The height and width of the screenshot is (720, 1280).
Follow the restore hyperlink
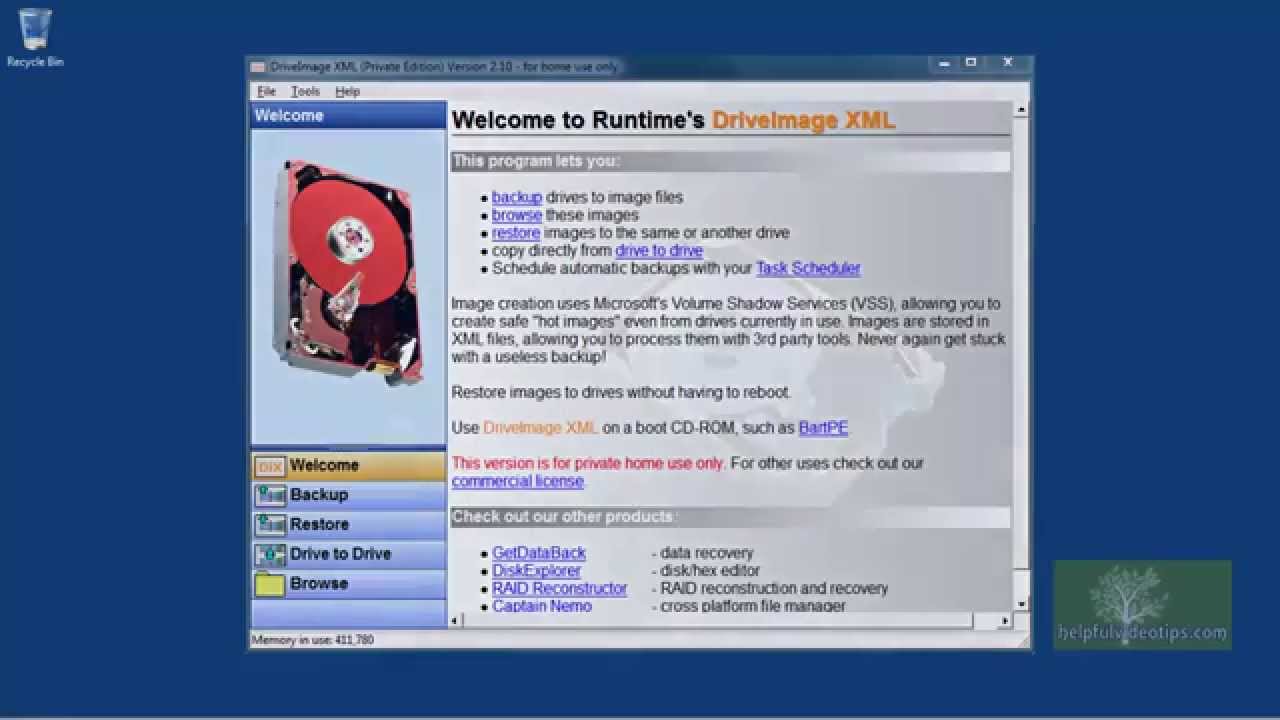pyautogui.click(x=516, y=233)
